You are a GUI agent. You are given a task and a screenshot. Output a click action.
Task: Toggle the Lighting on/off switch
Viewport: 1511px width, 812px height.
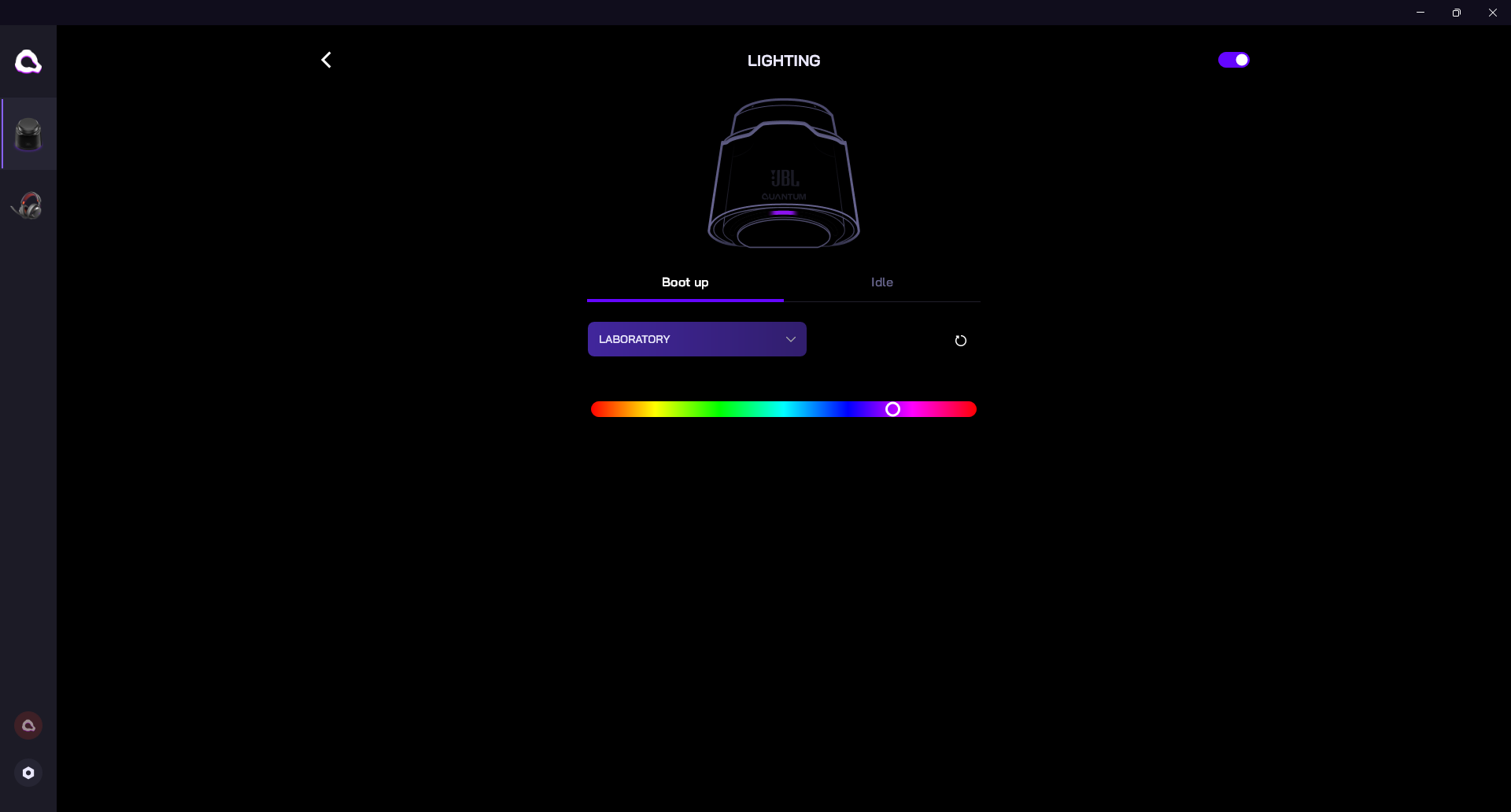(1234, 60)
